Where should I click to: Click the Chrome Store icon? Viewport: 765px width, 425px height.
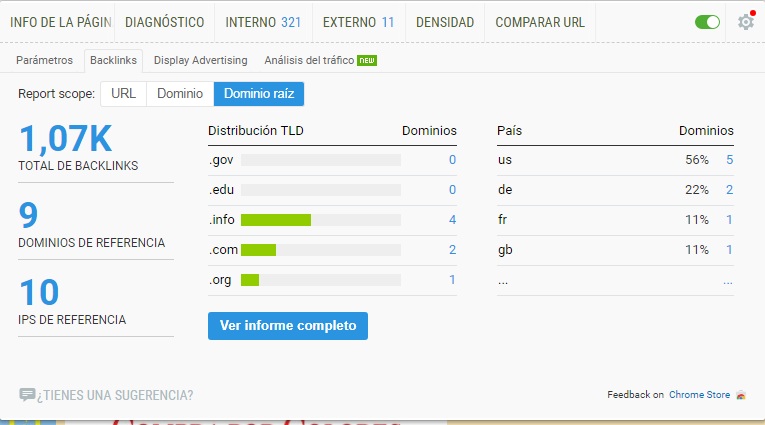[x=741, y=395]
